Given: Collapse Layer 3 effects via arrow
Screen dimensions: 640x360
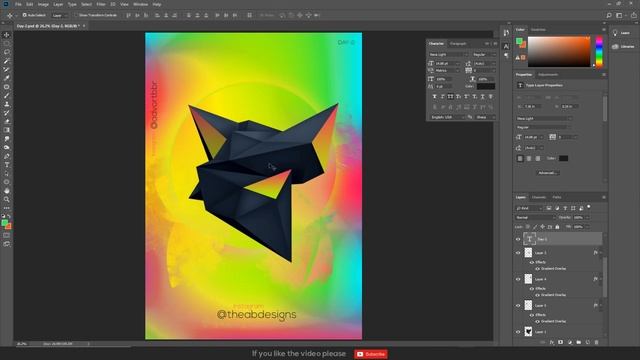Looking at the screenshot, I should click(x=600, y=253).
